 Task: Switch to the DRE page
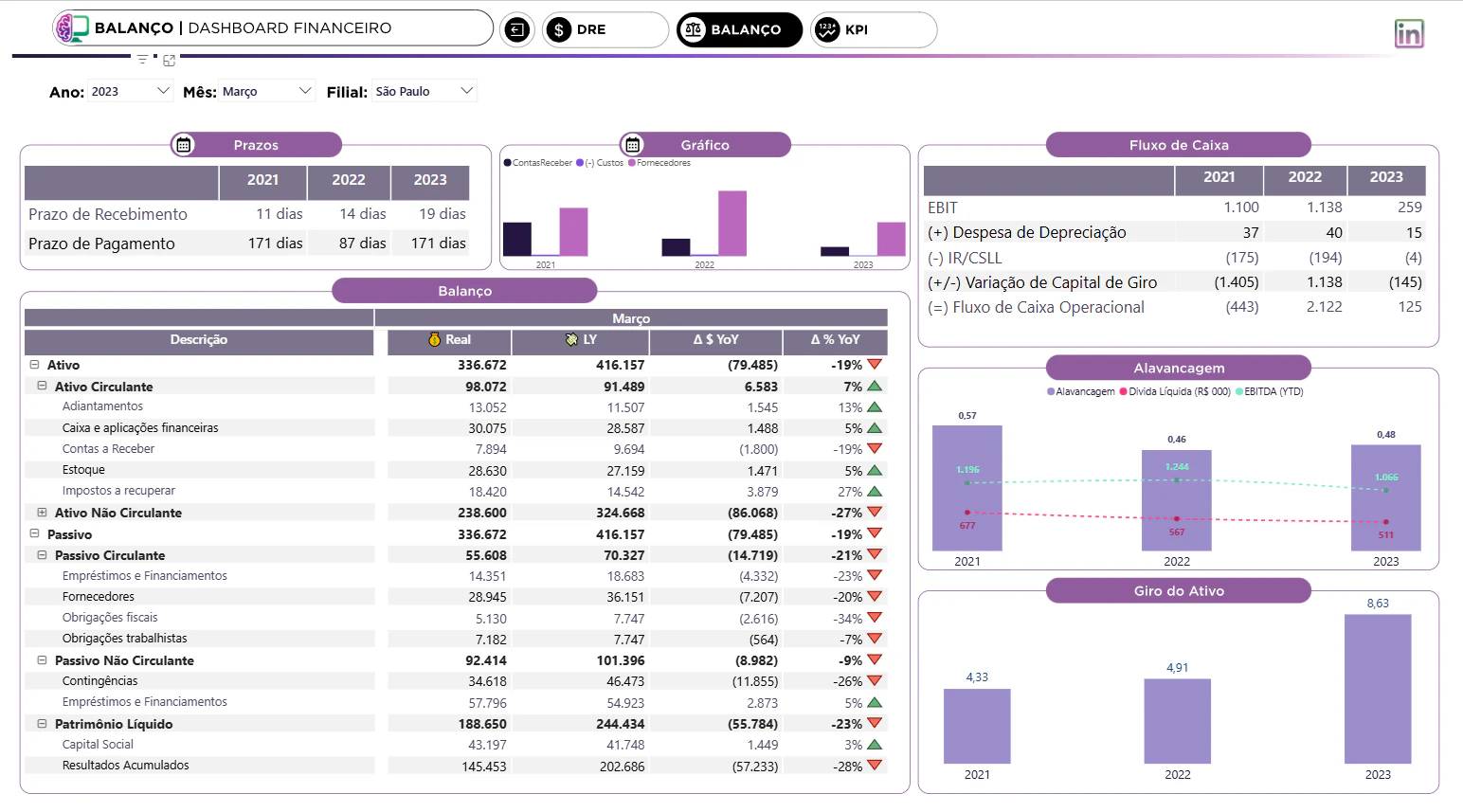[605, 29]
